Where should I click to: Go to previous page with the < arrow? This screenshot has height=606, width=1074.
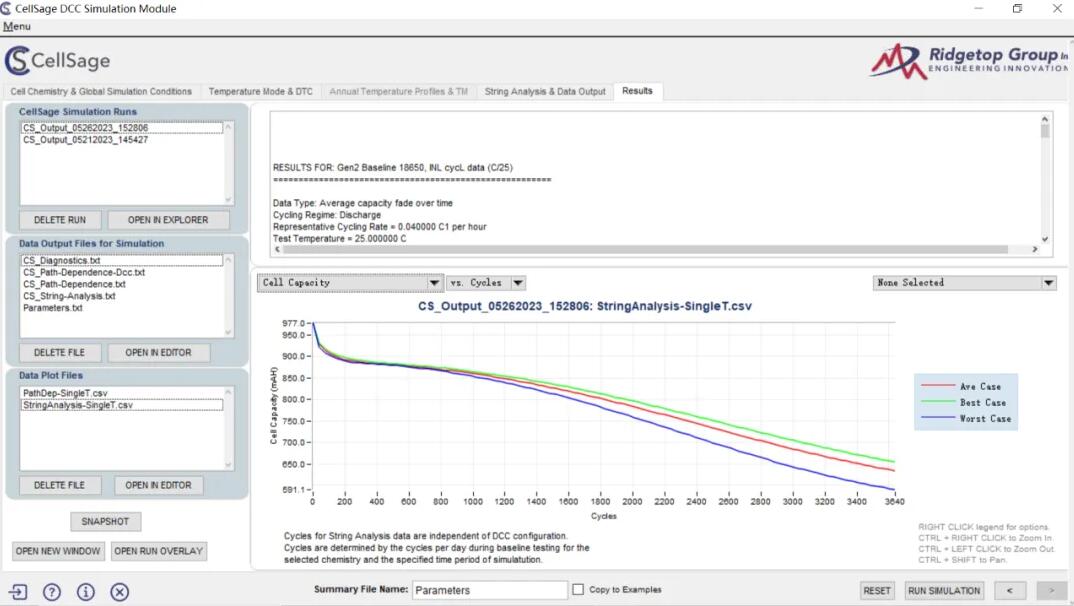tap(1010, 590)
